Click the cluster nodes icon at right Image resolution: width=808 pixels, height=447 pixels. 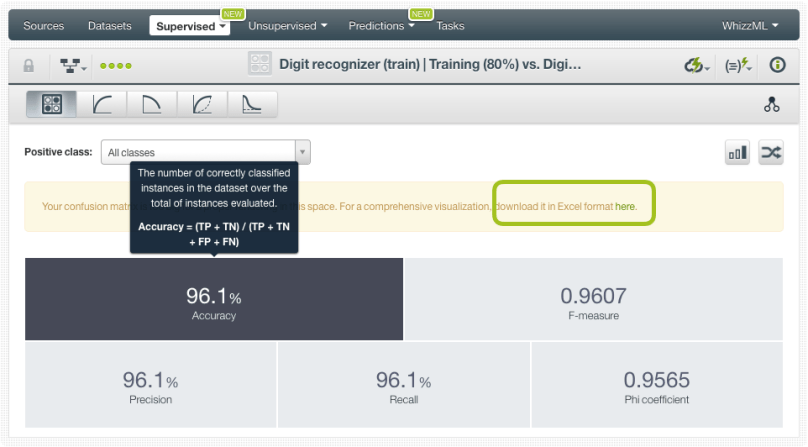pyautogui.click(x=771, y=104)
